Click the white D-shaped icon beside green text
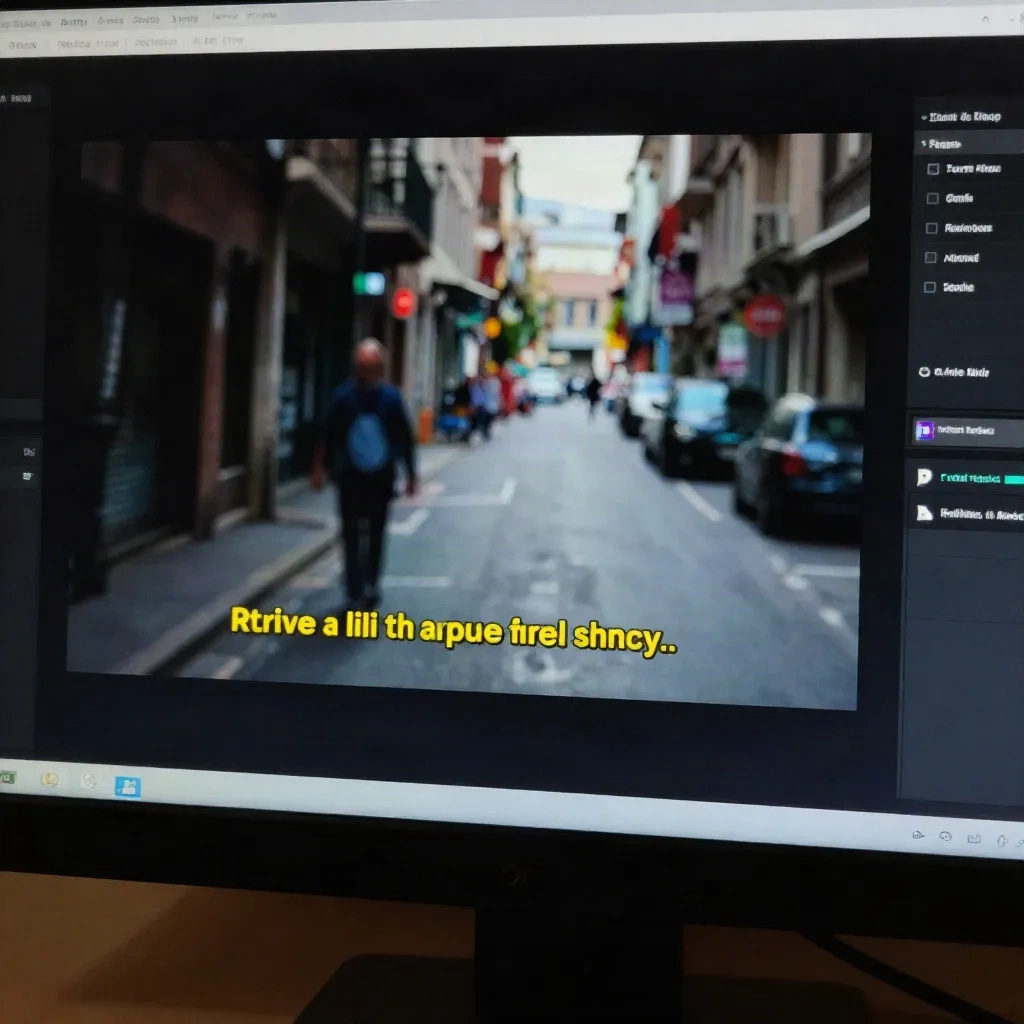 [x=924, y=477]
